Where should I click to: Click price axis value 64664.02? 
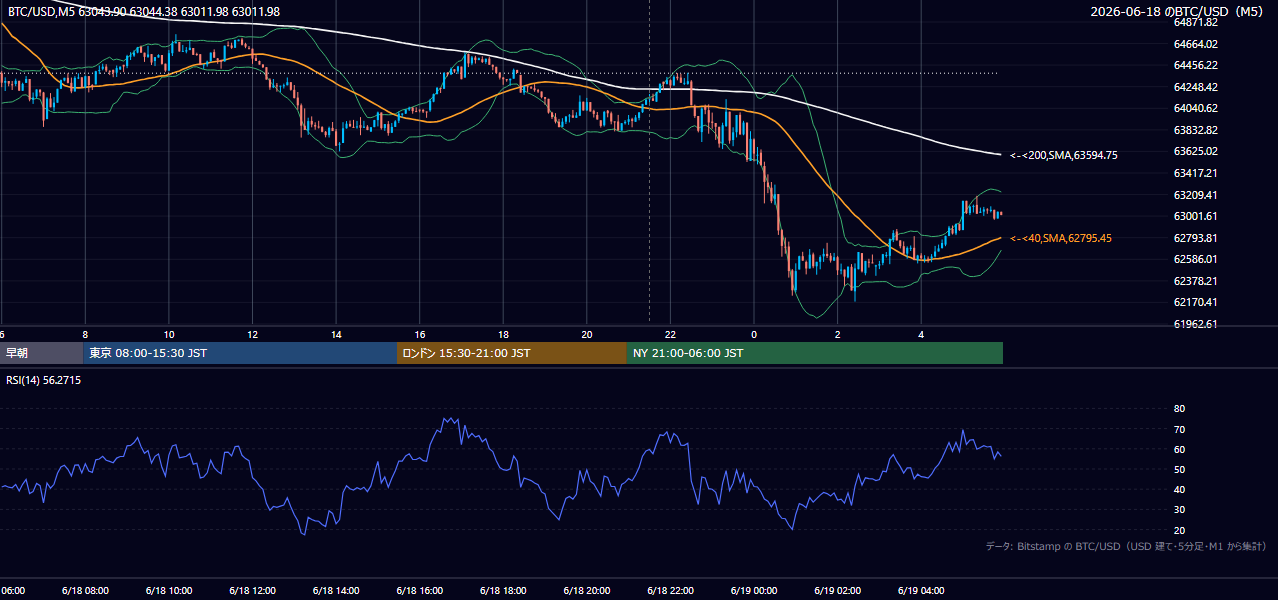tap(1195, 43)
